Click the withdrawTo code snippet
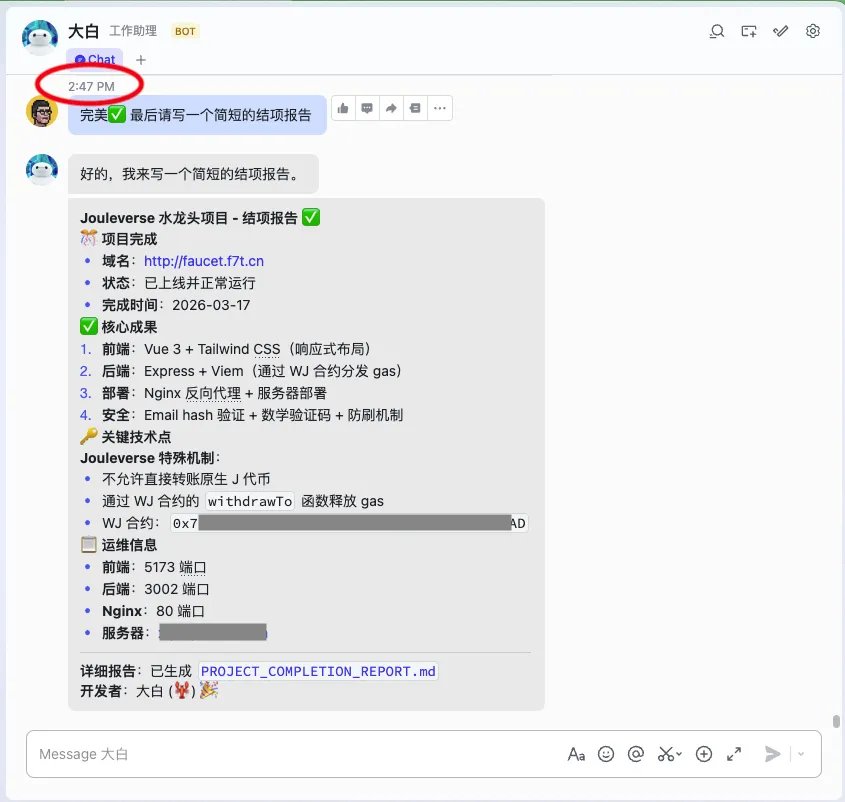 point(250,501)
